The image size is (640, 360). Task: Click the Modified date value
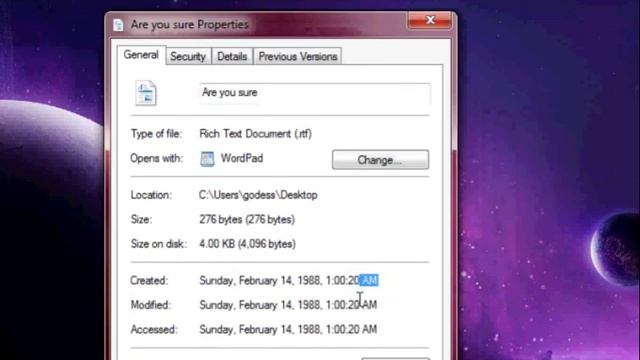pos(288,305)
